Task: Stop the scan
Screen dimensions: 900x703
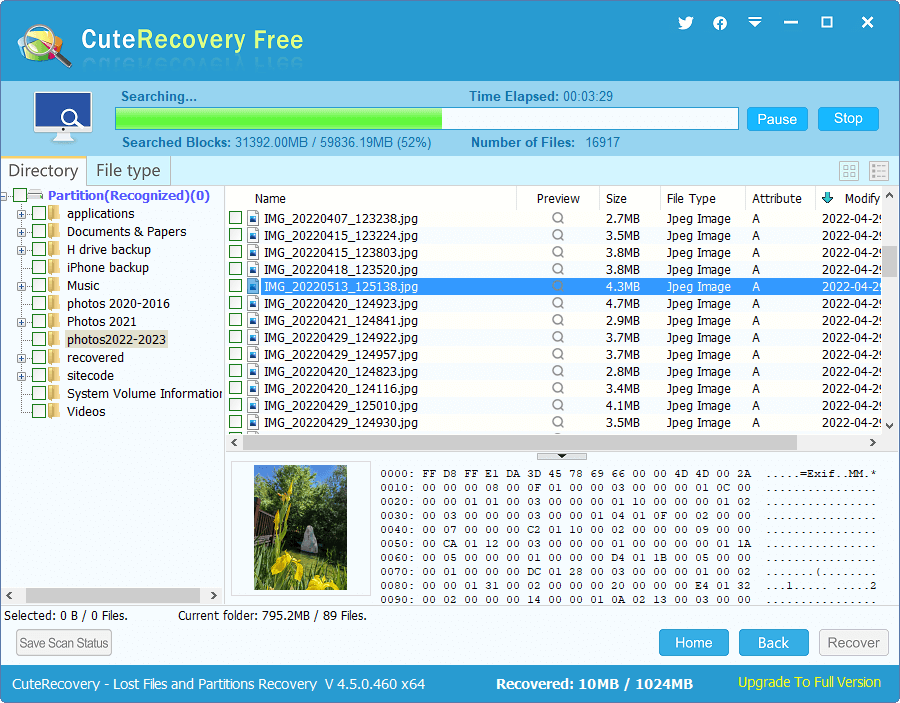Action: coord(848,118)
